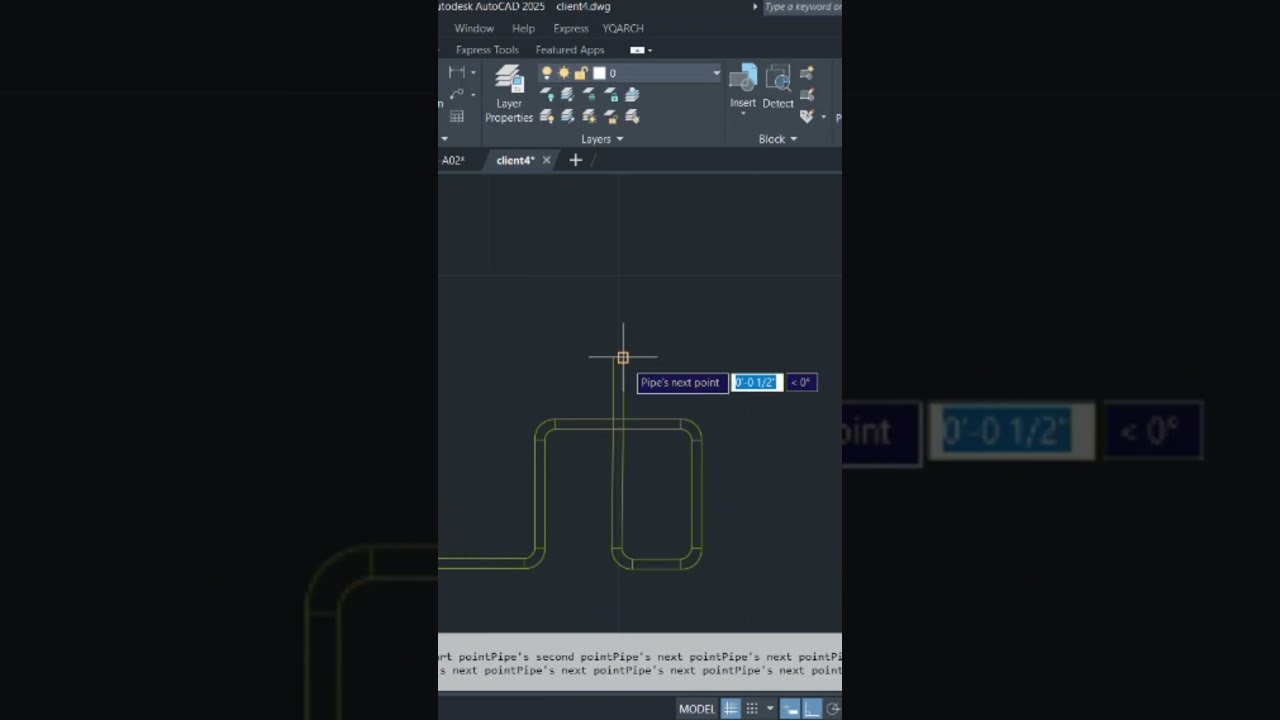
Task: Click the Make Current layer icon
Action: coord(632,95)
